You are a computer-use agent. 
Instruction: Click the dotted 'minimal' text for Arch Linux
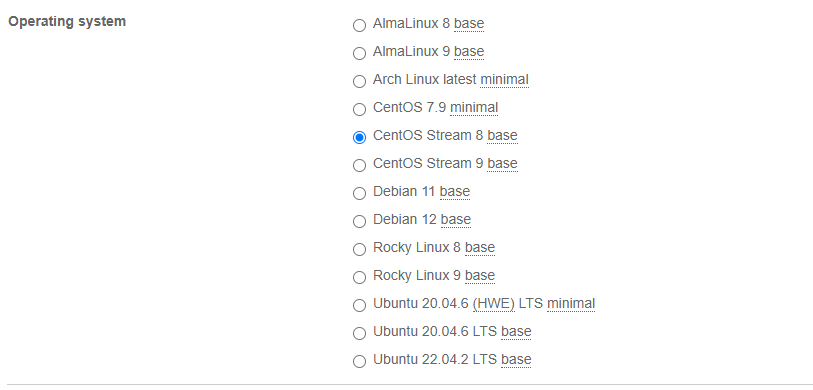click(504, 80)
